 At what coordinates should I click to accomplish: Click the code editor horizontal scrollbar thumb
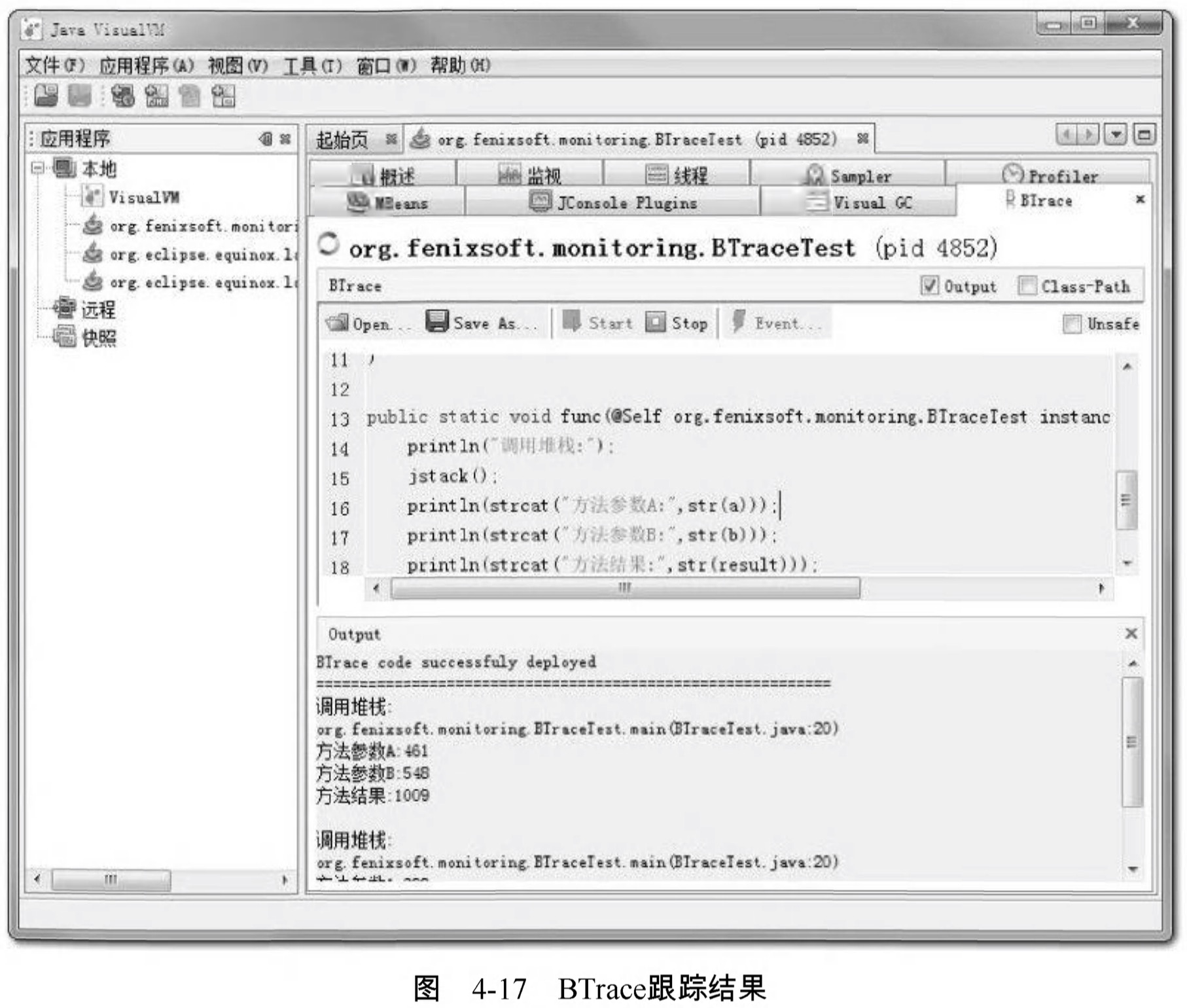click(626, 588)
